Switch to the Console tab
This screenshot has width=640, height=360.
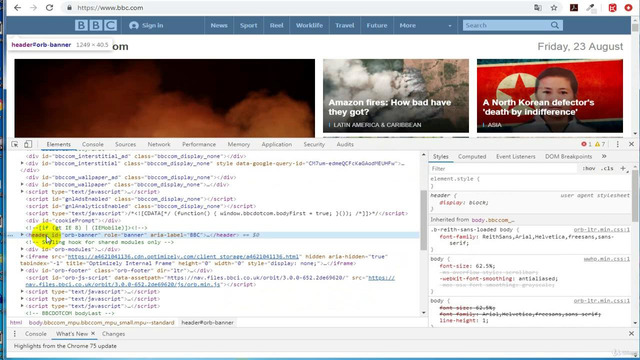click(x=93, y=144)
